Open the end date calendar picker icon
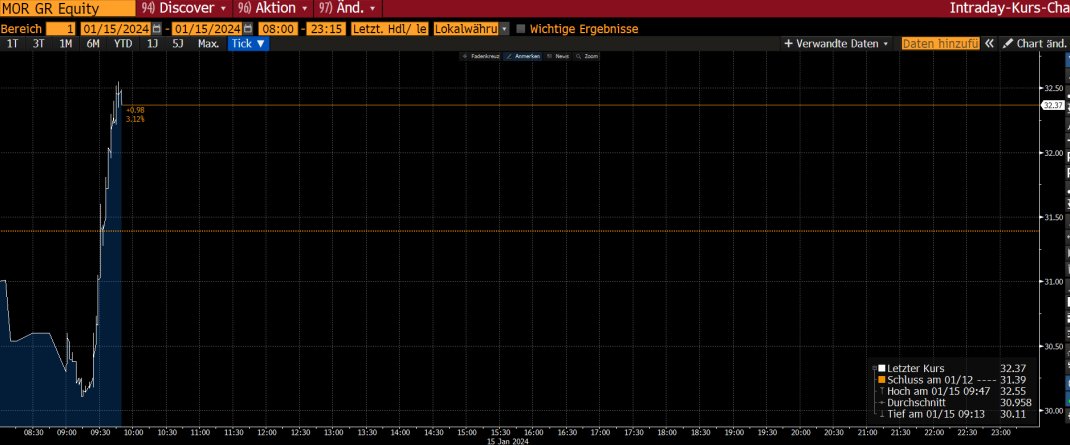This screenshot has width=1070, height=445. (247, 29)
